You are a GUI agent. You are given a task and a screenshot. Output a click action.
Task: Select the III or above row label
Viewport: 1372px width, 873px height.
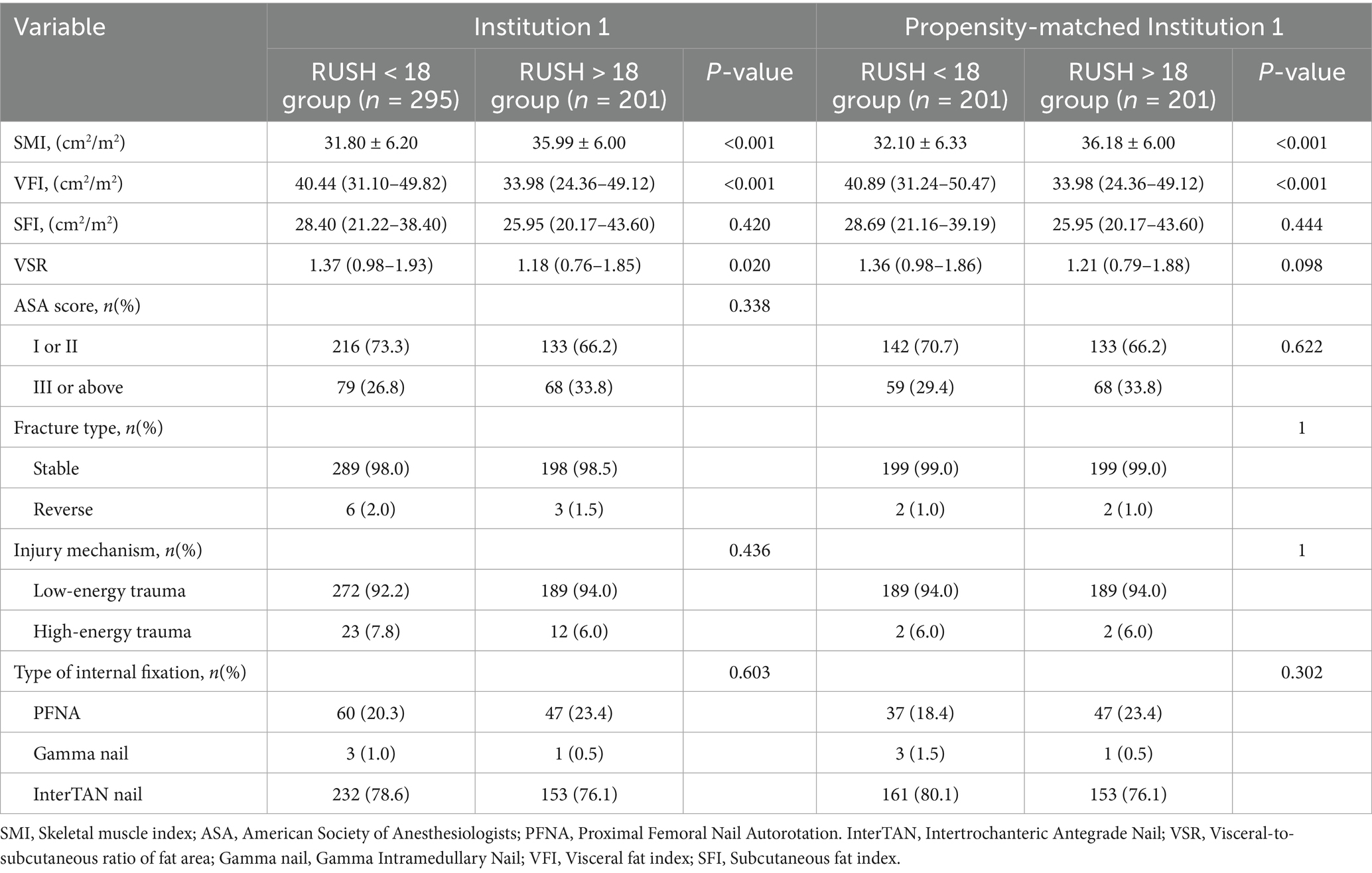point(78,387)
